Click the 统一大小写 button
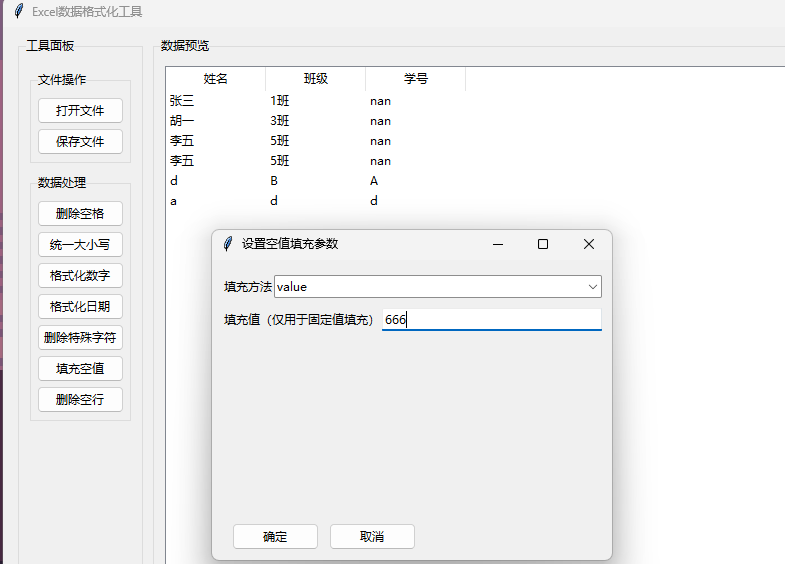 click(80, 245)
